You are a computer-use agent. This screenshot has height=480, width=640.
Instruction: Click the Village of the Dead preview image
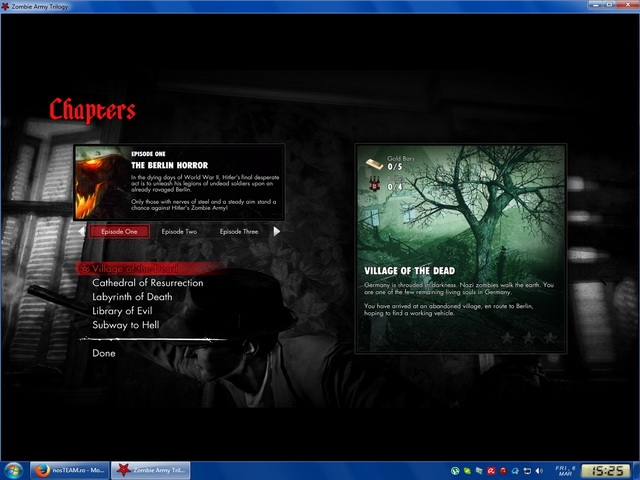pos(461,248)
